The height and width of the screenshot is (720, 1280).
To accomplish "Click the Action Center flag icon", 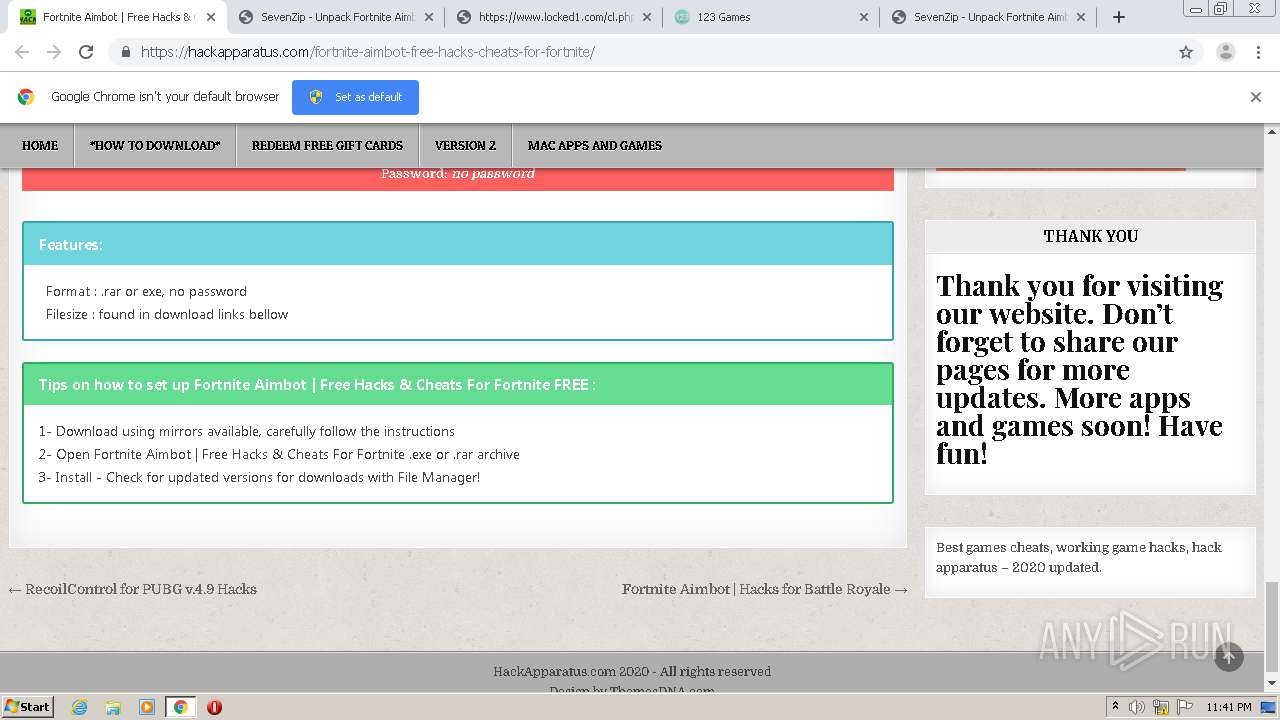I will (1184, 707).
